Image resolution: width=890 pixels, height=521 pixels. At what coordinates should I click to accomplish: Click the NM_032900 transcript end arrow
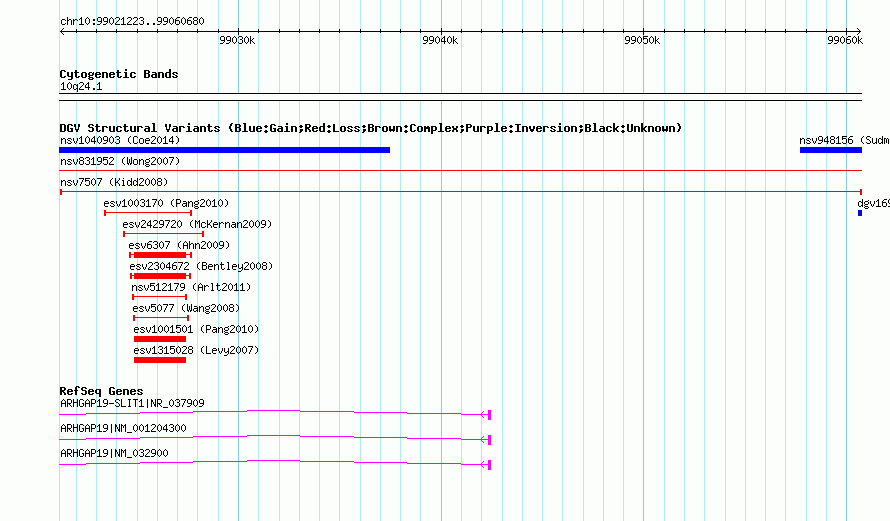pos(486,465)
